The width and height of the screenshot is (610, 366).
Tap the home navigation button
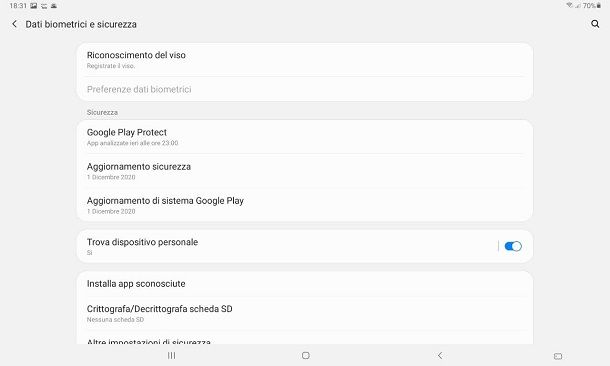306,355
